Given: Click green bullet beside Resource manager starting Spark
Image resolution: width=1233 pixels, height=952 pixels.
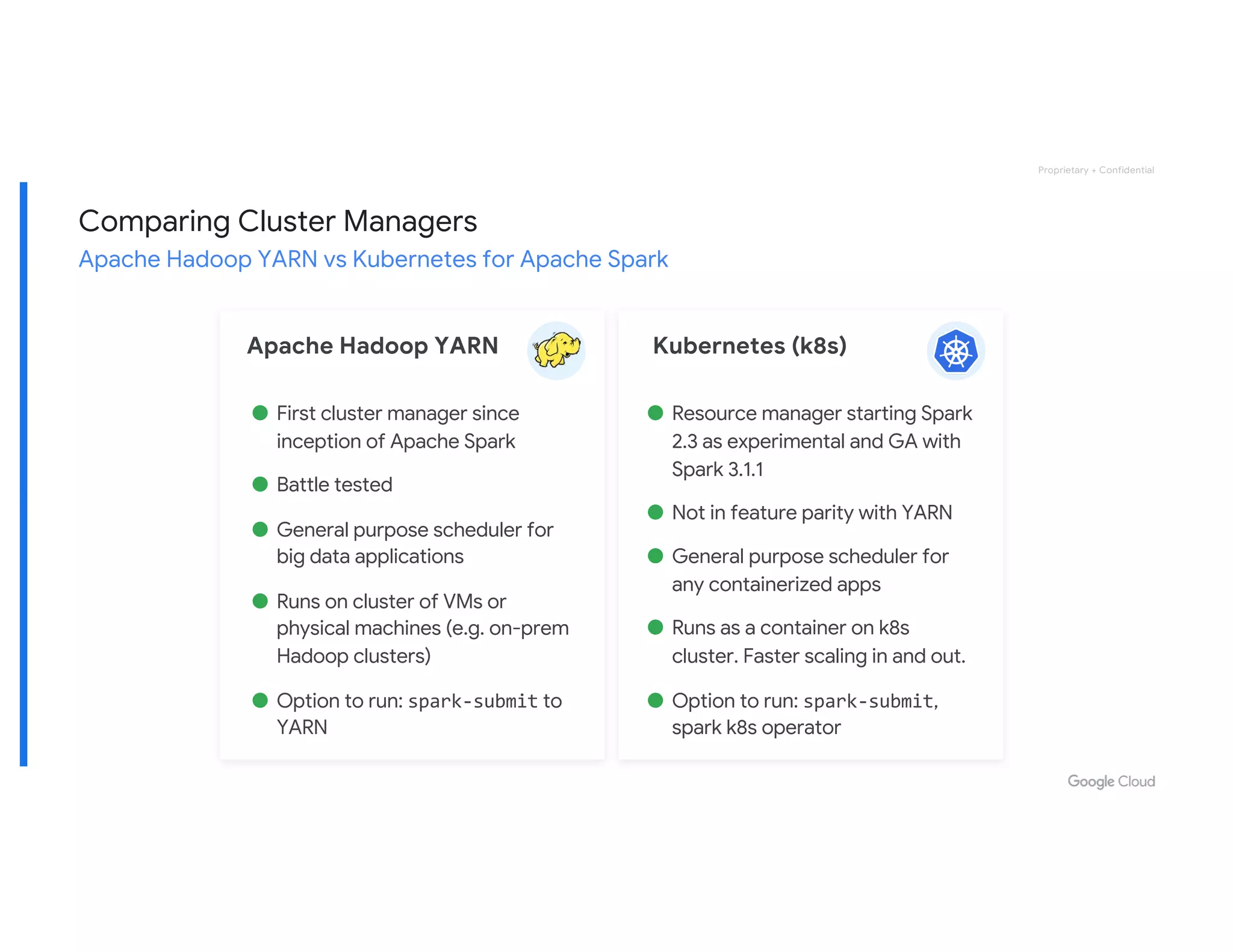Looking at the screenshot, I should (x=655, y=413).
